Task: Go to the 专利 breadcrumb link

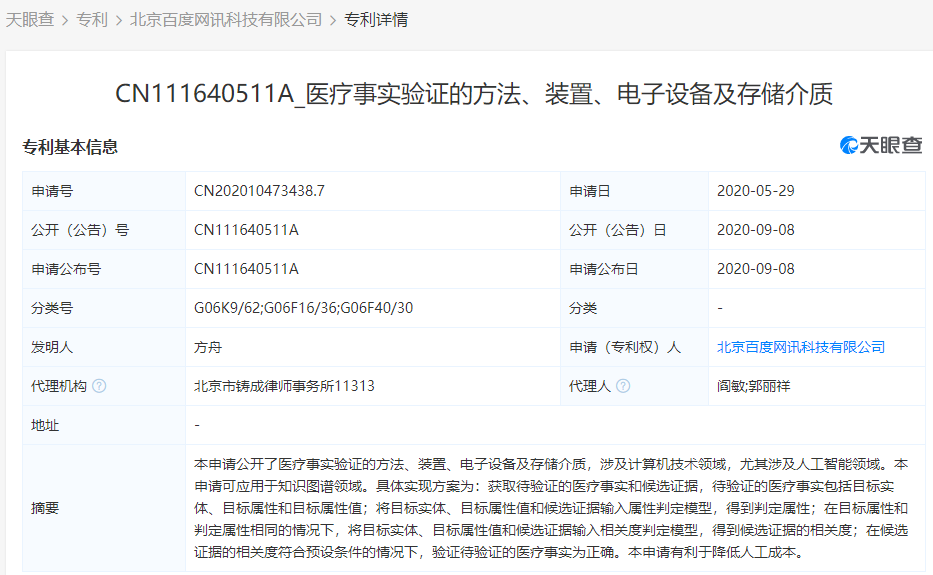Action: [92, 20]
